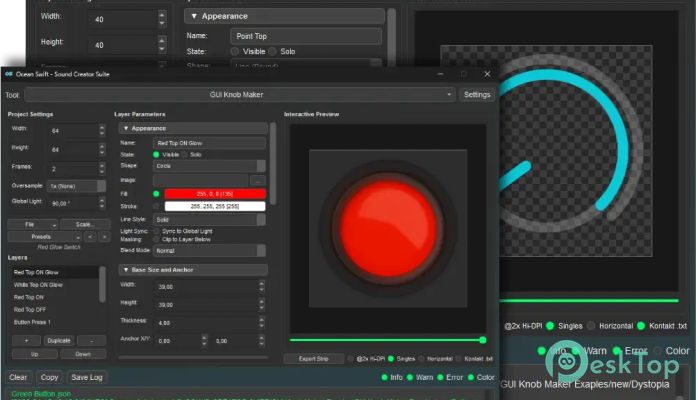Open the white Stroke color swatch
The height and width of the screenshot is (400, 700).
[x=215, y=206]
